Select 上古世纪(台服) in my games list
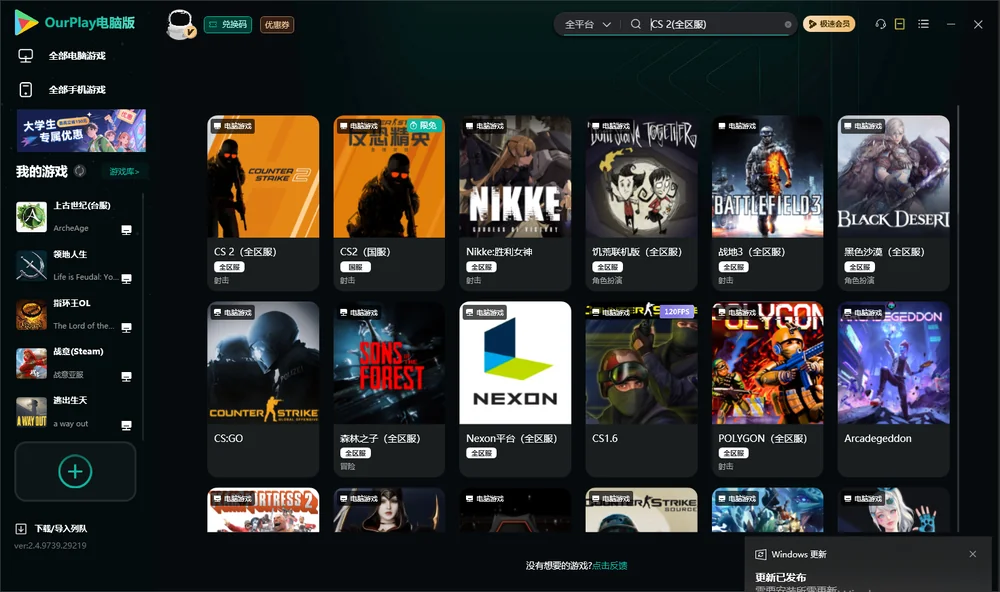 (x=75, y=217)
